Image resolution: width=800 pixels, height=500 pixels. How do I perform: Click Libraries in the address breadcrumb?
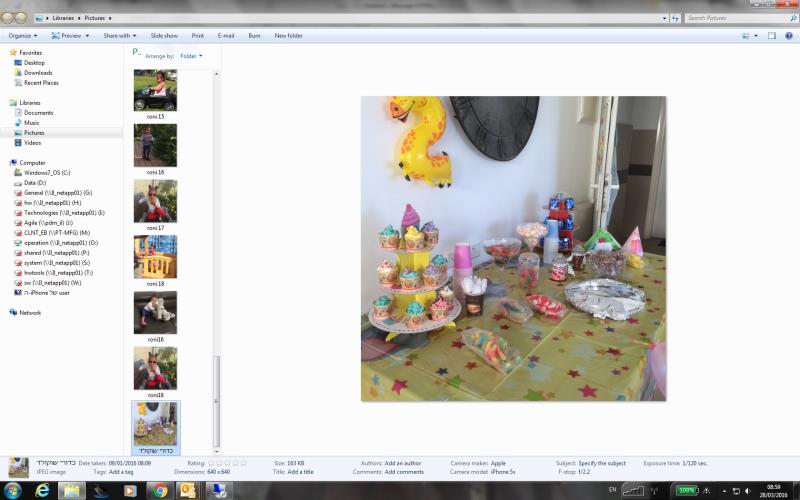coord(63,18)
